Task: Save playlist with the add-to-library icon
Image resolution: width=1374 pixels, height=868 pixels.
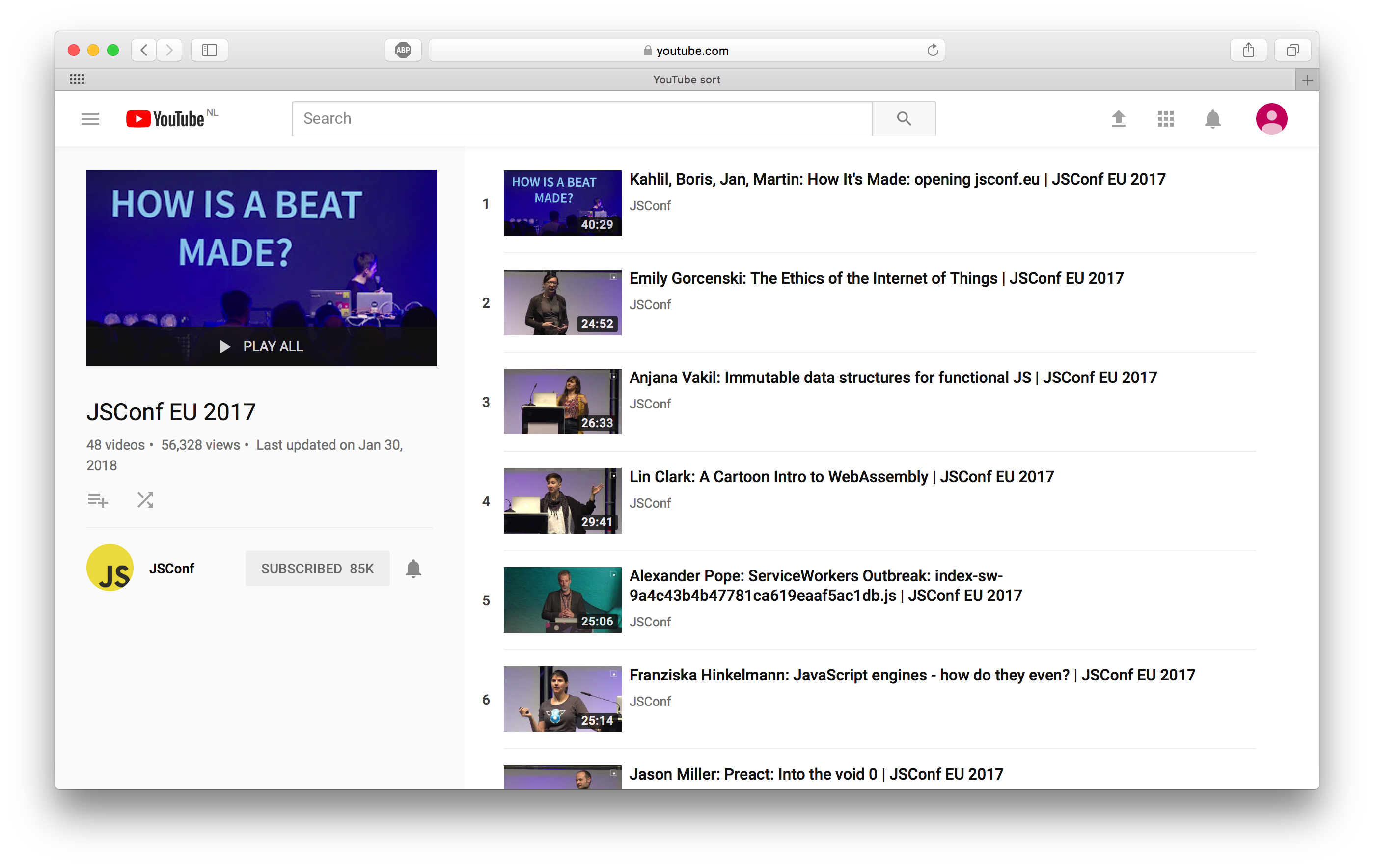Action: tap(98, 500)
